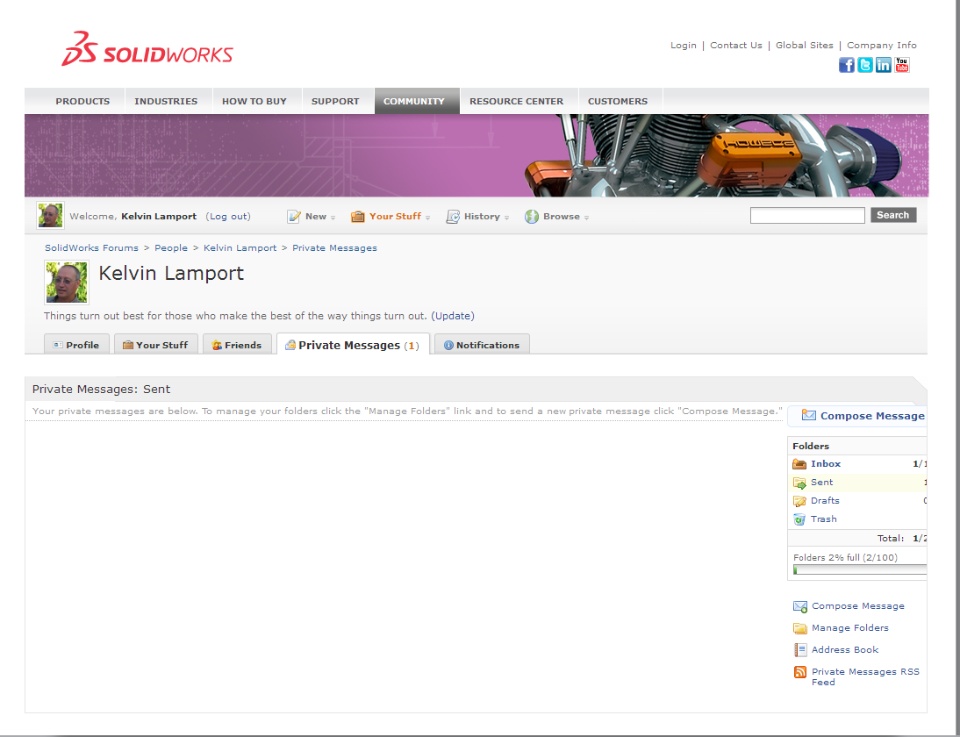Click the Your Stuff briefcase icon in toolbar

tap(358, 216)
